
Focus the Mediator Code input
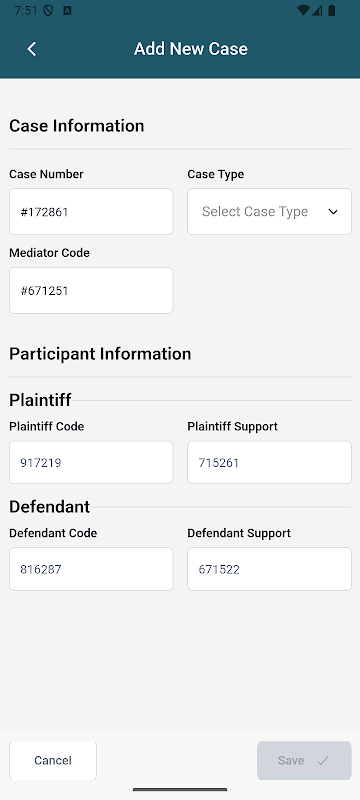[91, 290]
